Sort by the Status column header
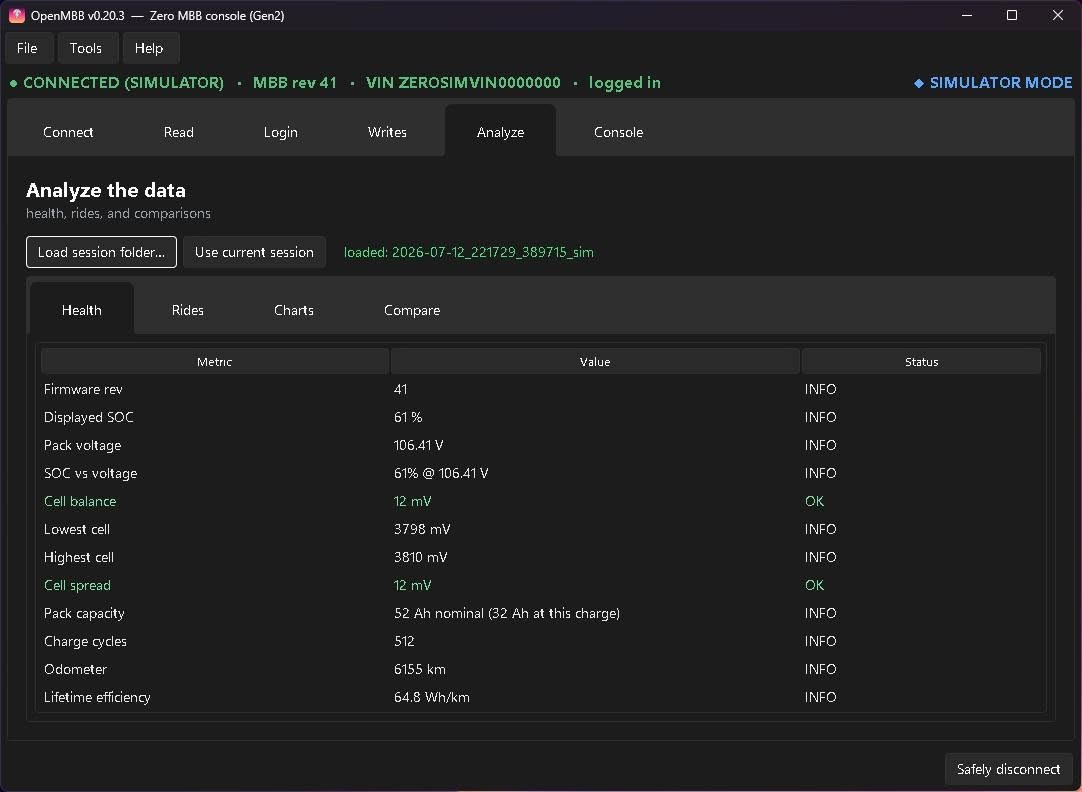This screenshot has height=792, width=1082. point(921,362)
